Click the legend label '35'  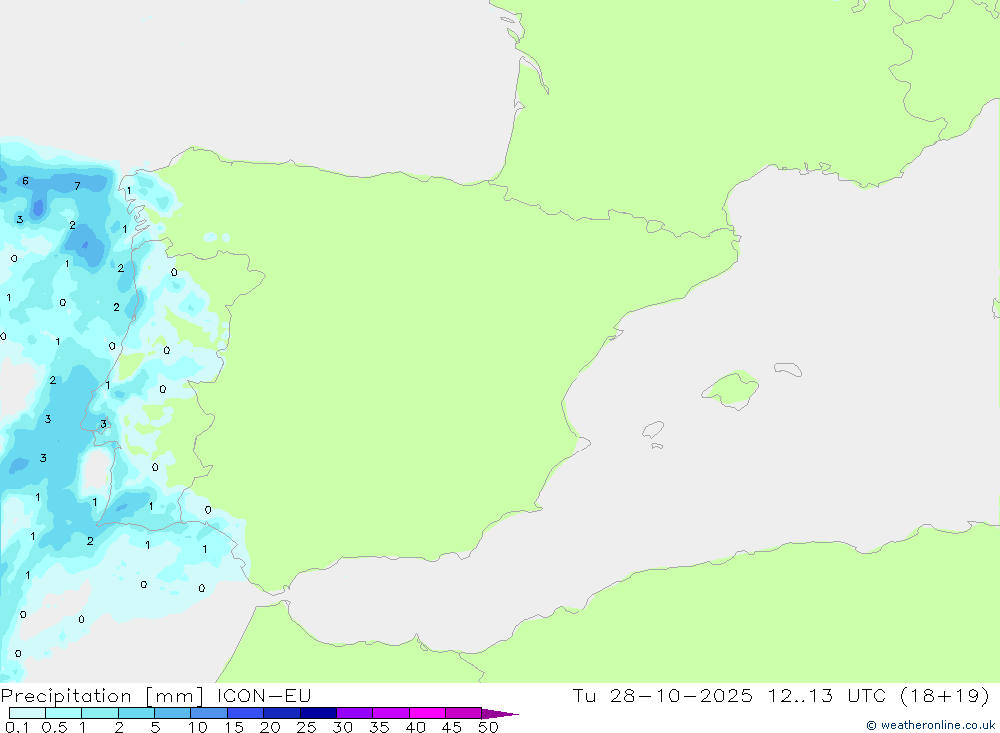379,727
